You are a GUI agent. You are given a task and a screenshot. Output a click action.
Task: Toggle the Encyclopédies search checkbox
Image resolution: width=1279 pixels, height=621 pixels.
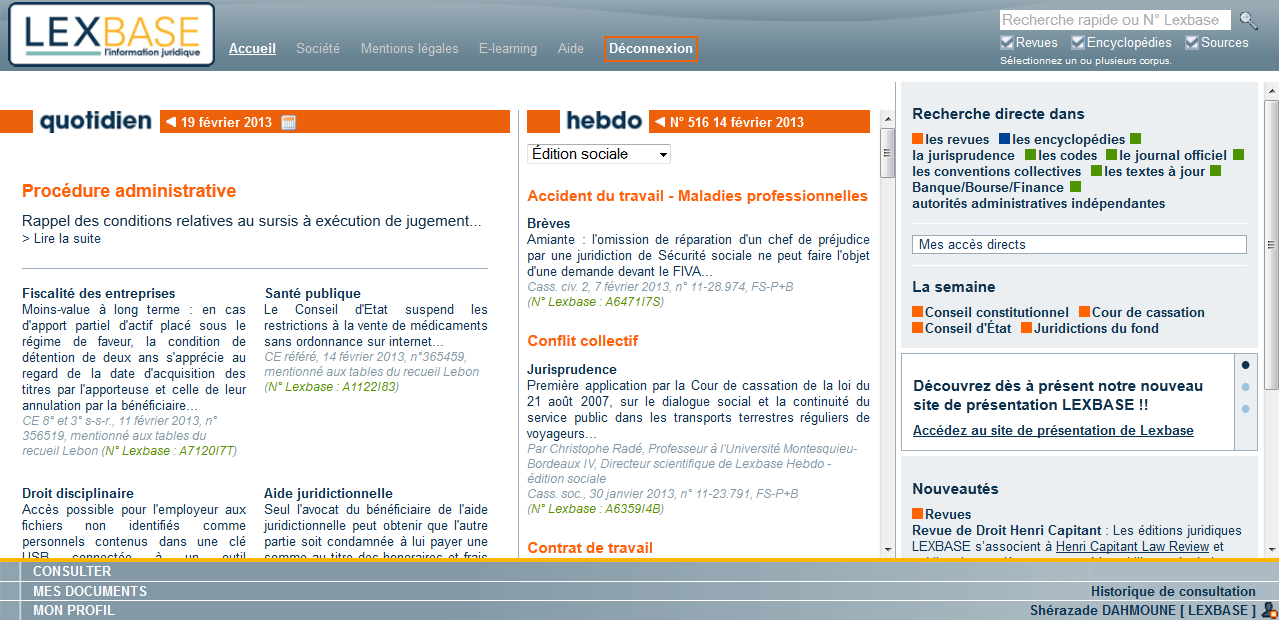(x=1078, y=43)
